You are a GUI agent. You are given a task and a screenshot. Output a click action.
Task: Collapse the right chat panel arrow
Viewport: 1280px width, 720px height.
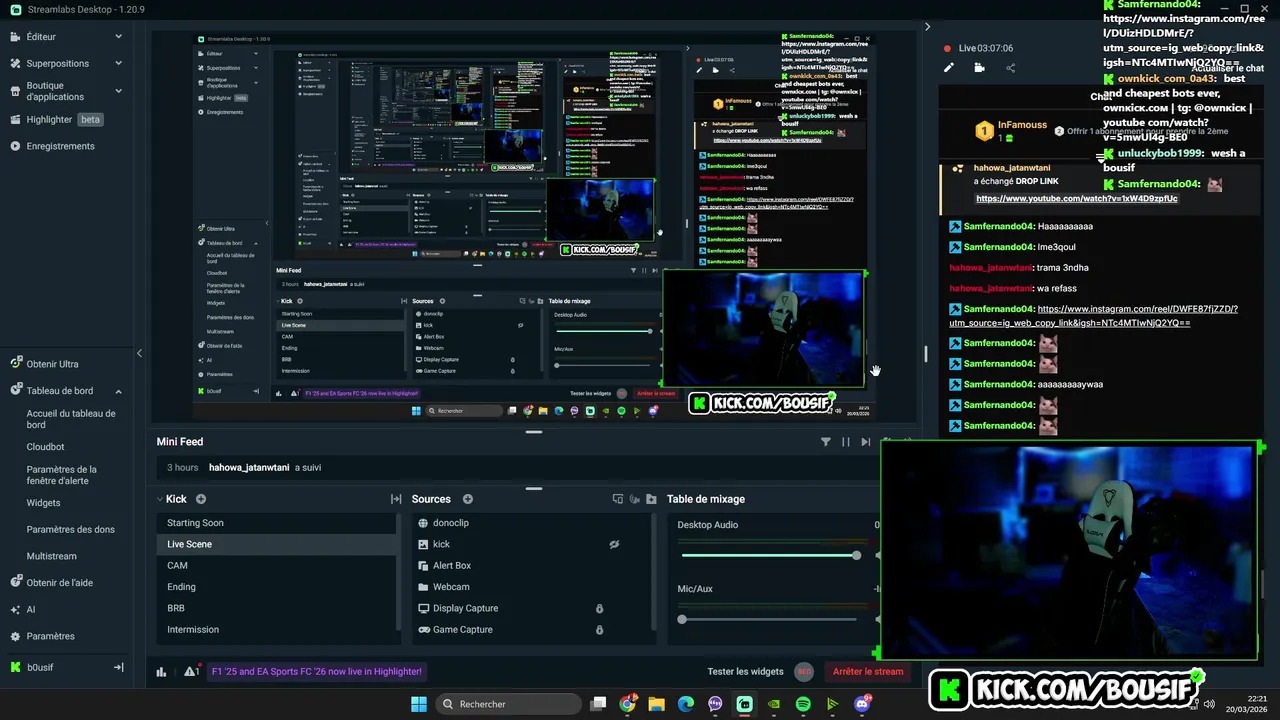(927, 27)
